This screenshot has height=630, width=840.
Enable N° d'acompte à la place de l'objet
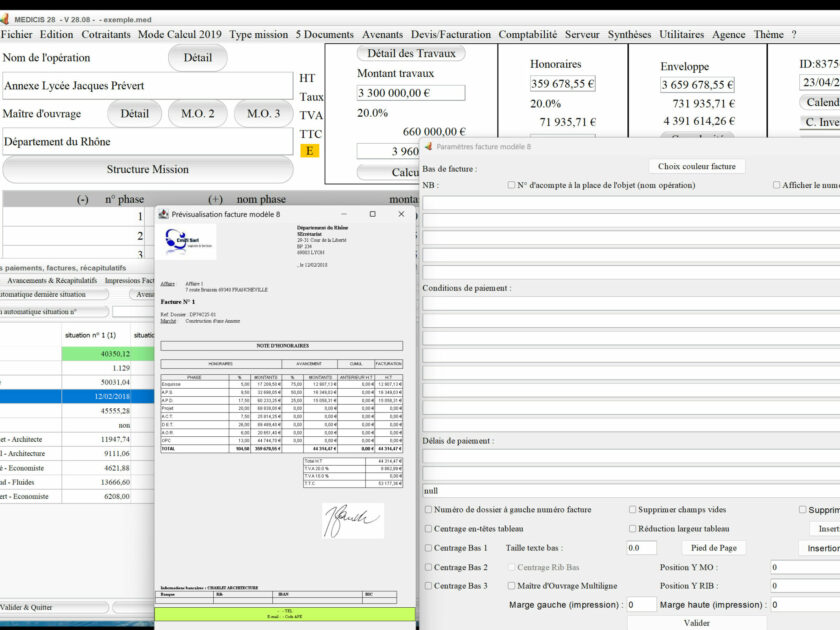[511, 185]
